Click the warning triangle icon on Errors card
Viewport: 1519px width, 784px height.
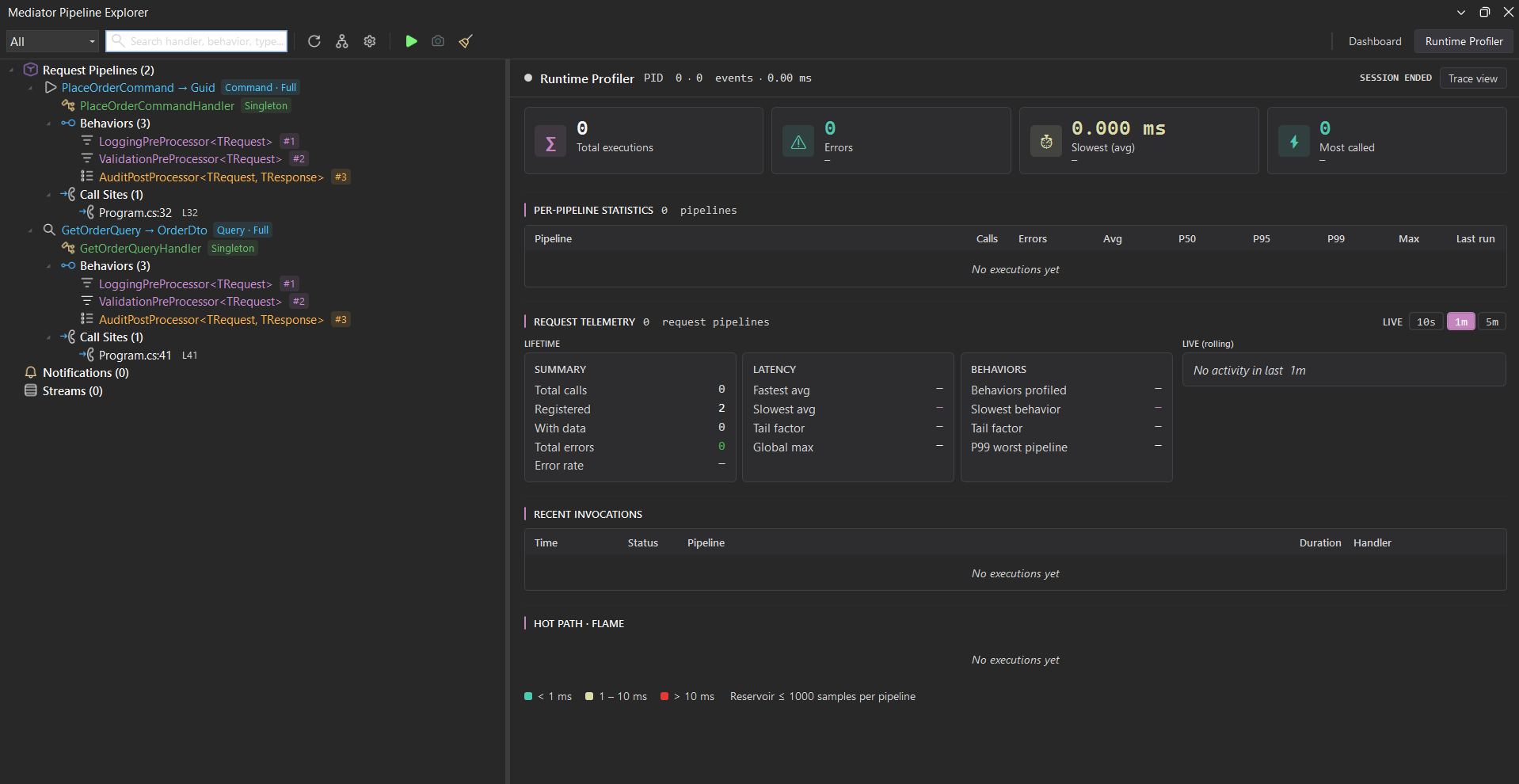[798, 141]
